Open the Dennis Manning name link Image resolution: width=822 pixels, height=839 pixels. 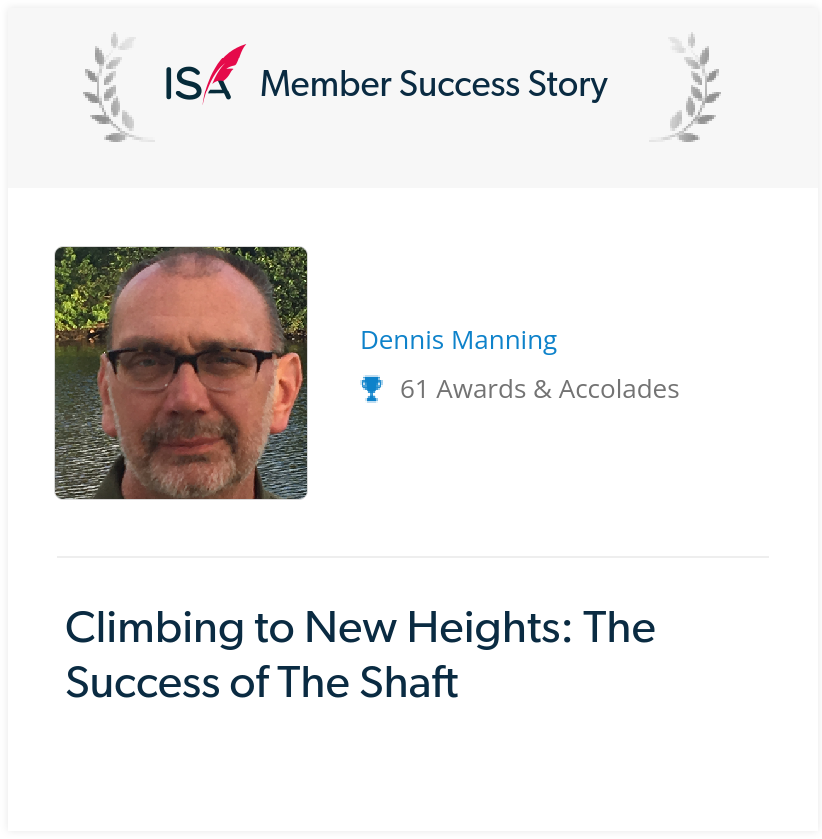click(459, 340)
